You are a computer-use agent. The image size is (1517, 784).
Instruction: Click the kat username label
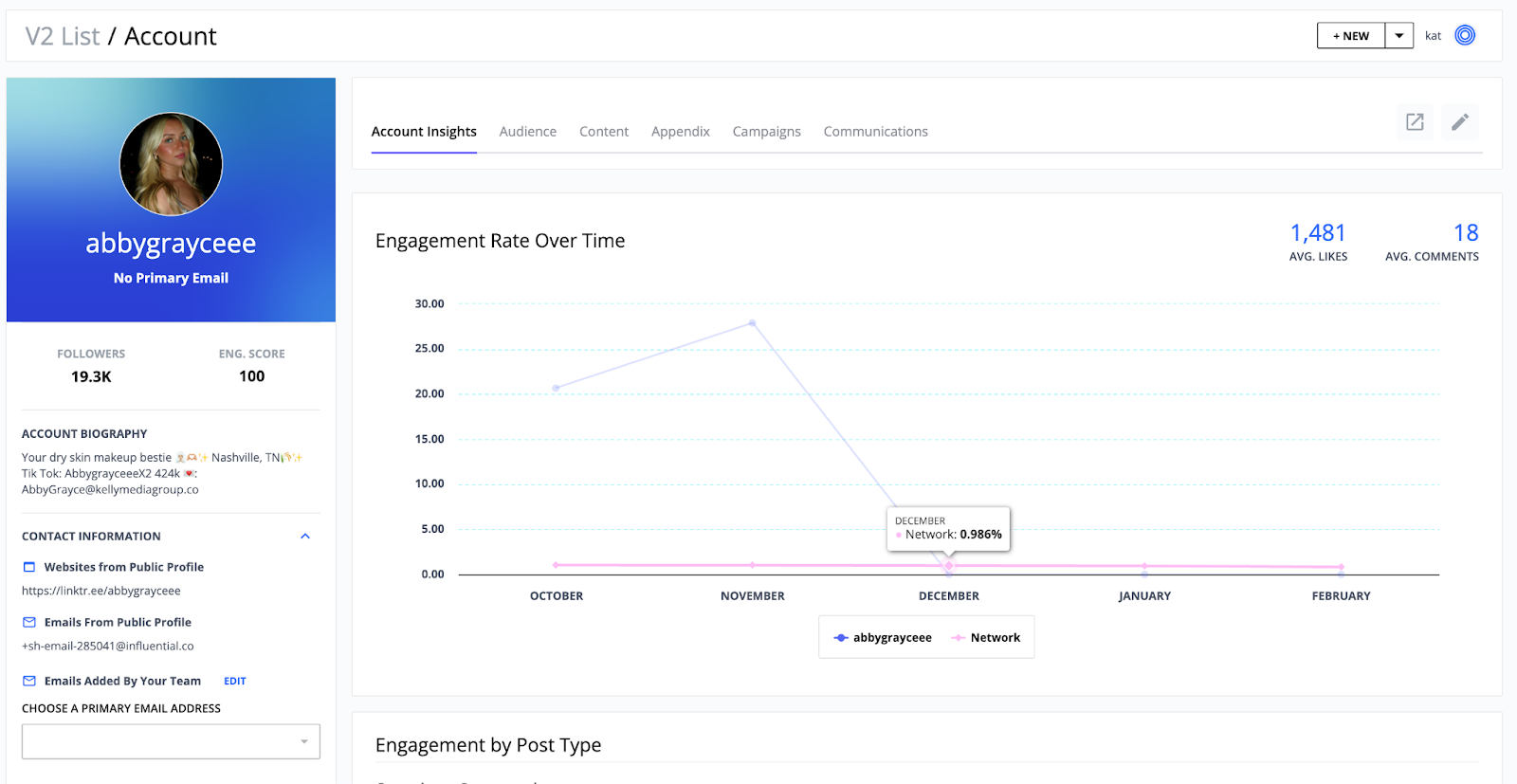[x=1433, y=36]
